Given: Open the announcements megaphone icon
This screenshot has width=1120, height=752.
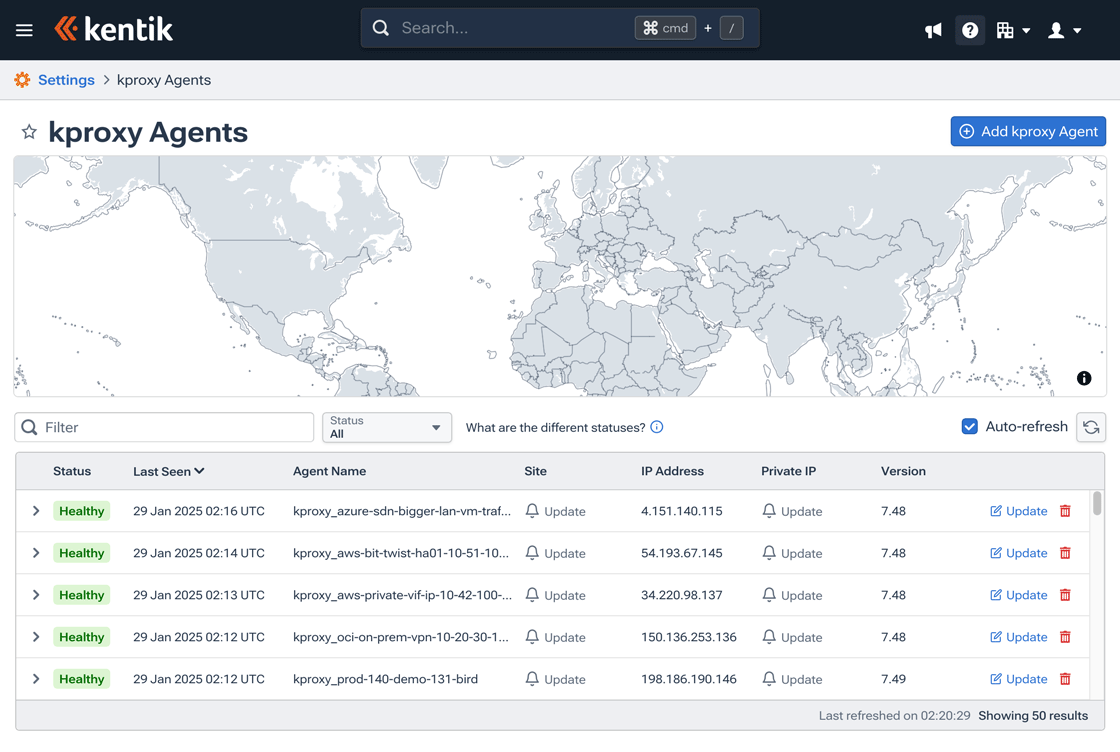Looking at the screenshot, I should 933,30.
